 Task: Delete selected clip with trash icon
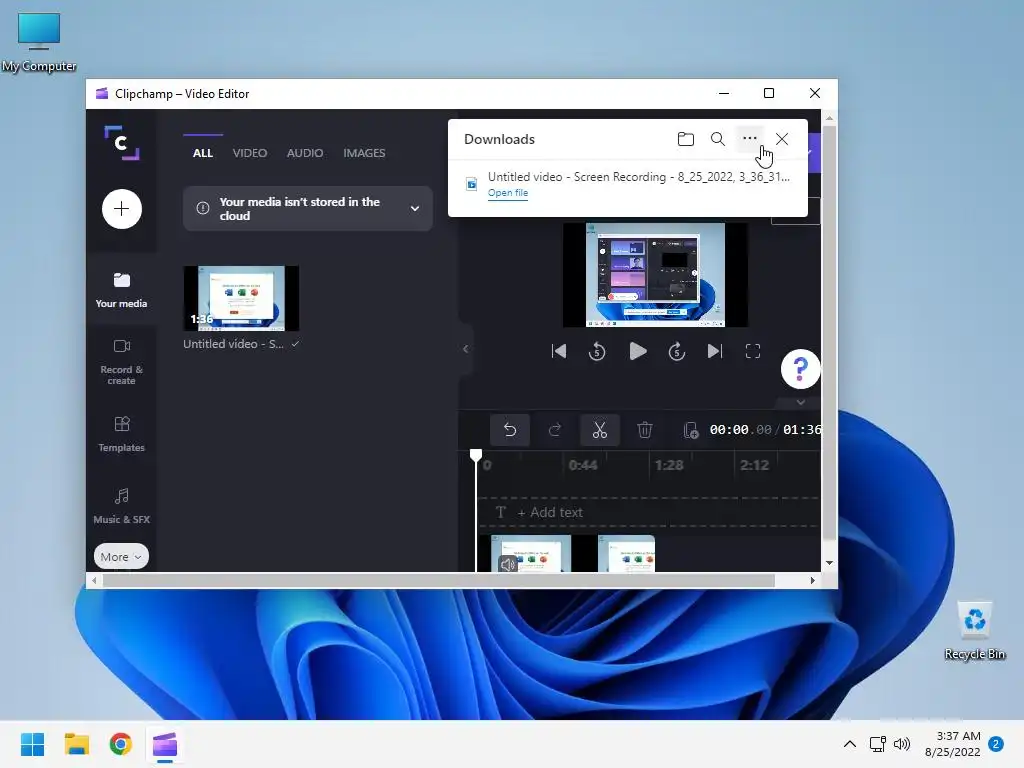(x=645, y=430)
